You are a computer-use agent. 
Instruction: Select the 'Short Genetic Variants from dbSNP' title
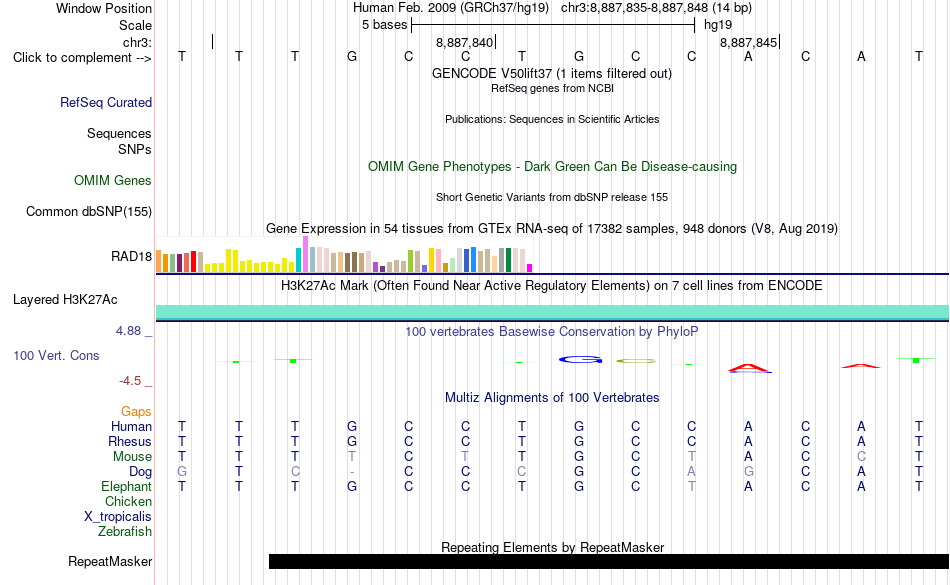[x=552, y=197]
